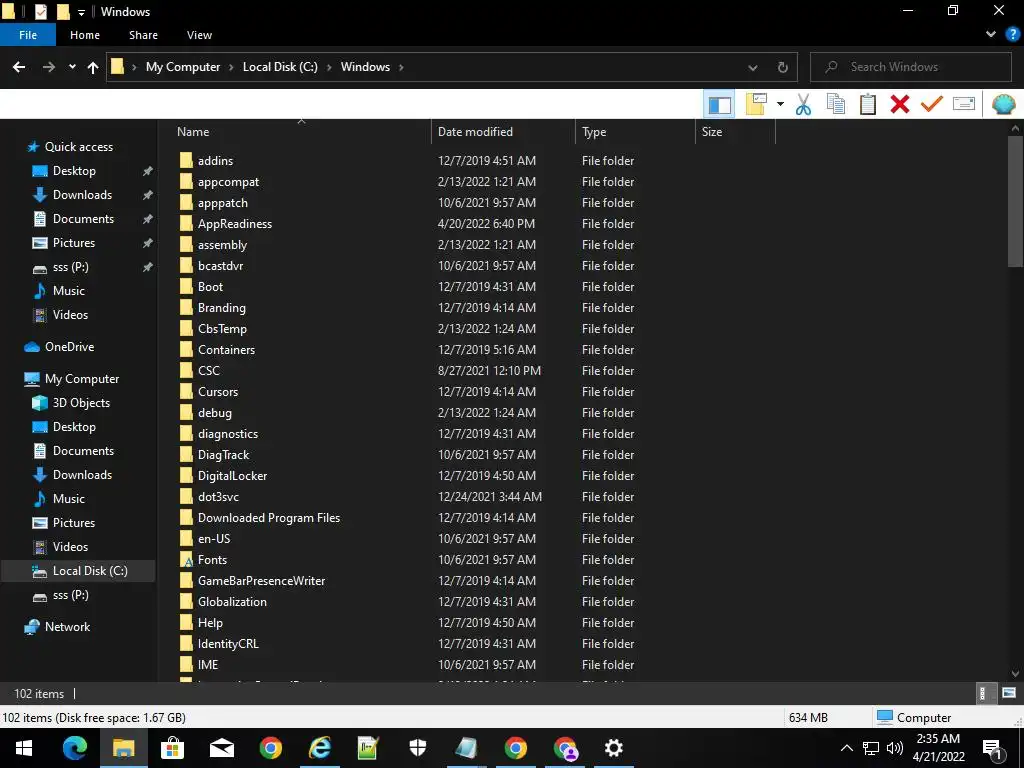The height and width of the screenshot is (768, 1024).
Task: Click My Computer in the address breadcrumb
Action: pyautogui.click(x=183, y=67)
